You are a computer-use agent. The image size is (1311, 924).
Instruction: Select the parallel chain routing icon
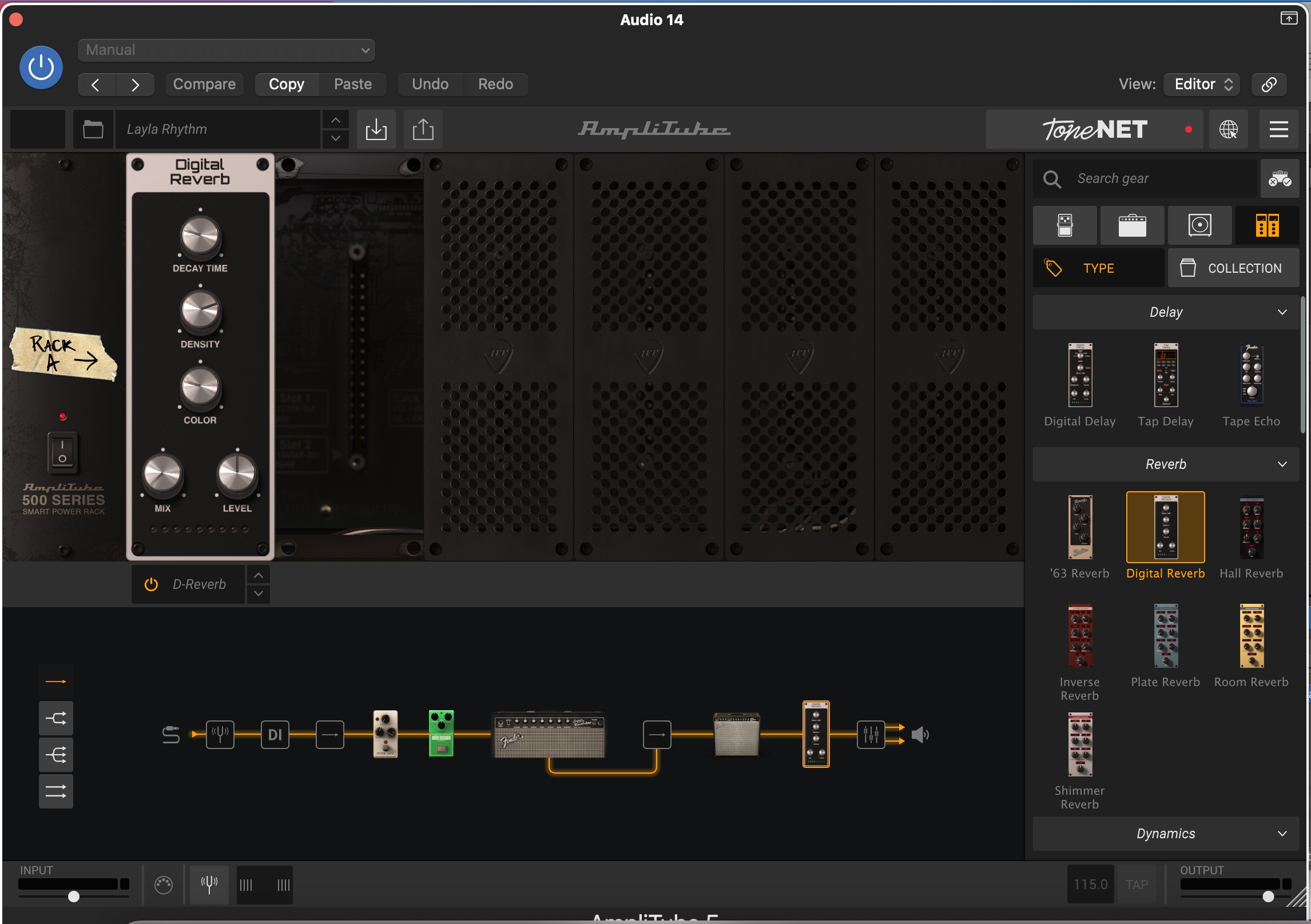pyautogui.click(x=55, y=791)
